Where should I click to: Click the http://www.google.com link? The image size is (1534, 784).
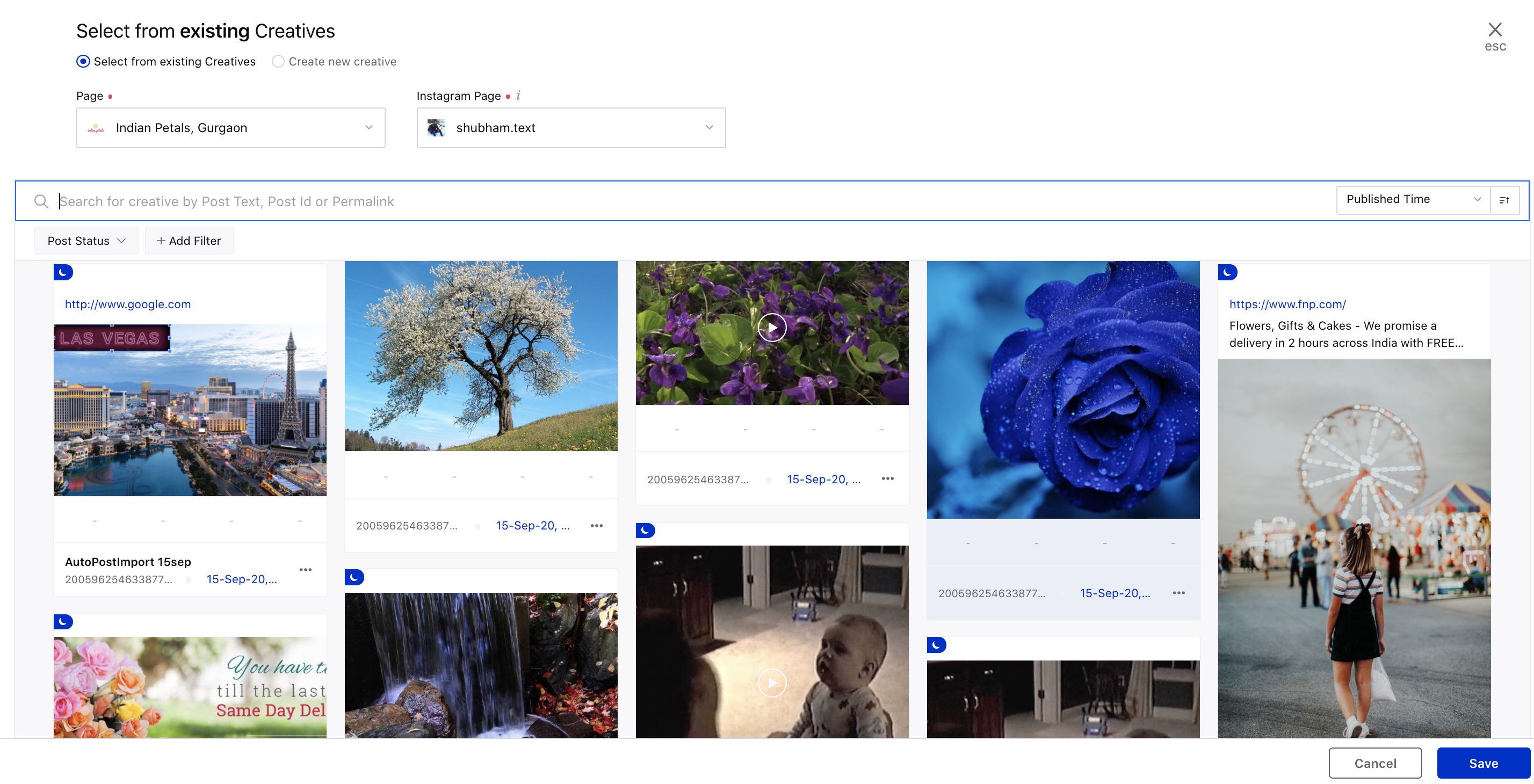click(127, 303)
